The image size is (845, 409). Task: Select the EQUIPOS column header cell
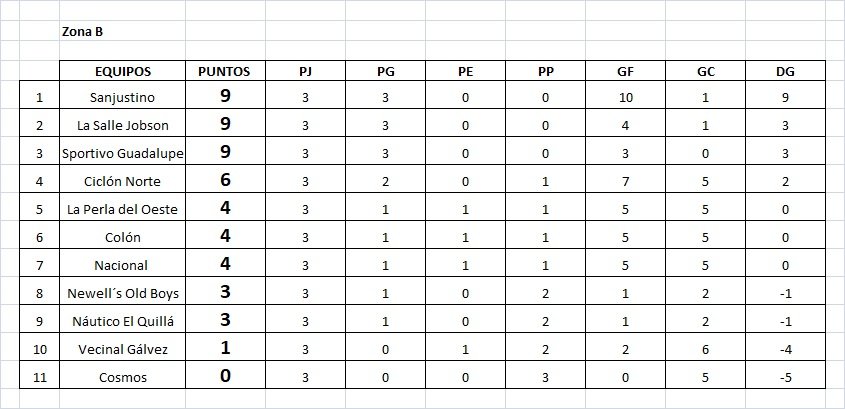[x=122, y=71]
